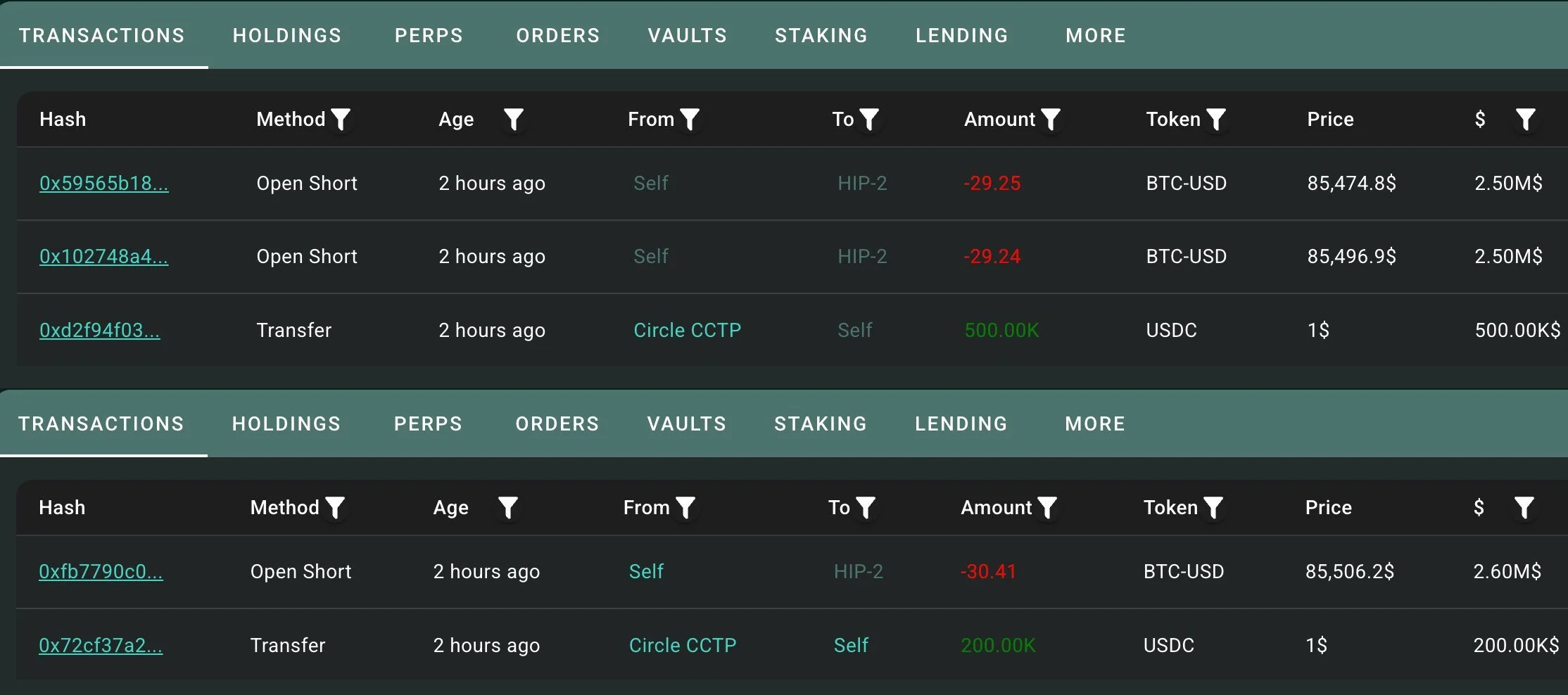Filter the From column in bottom table
Screen dimensions: 1568x695
[685, 508]
